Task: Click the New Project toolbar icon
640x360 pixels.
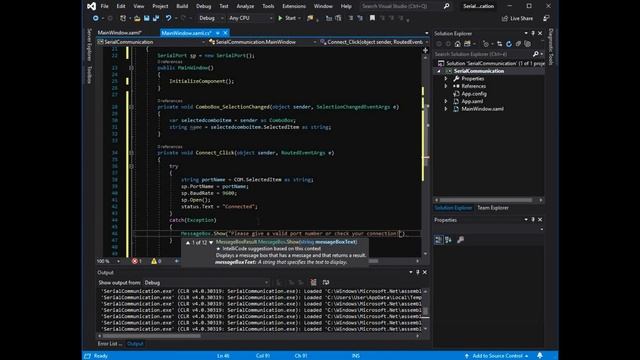Action: pyautogui.click(x=123, y=18)
